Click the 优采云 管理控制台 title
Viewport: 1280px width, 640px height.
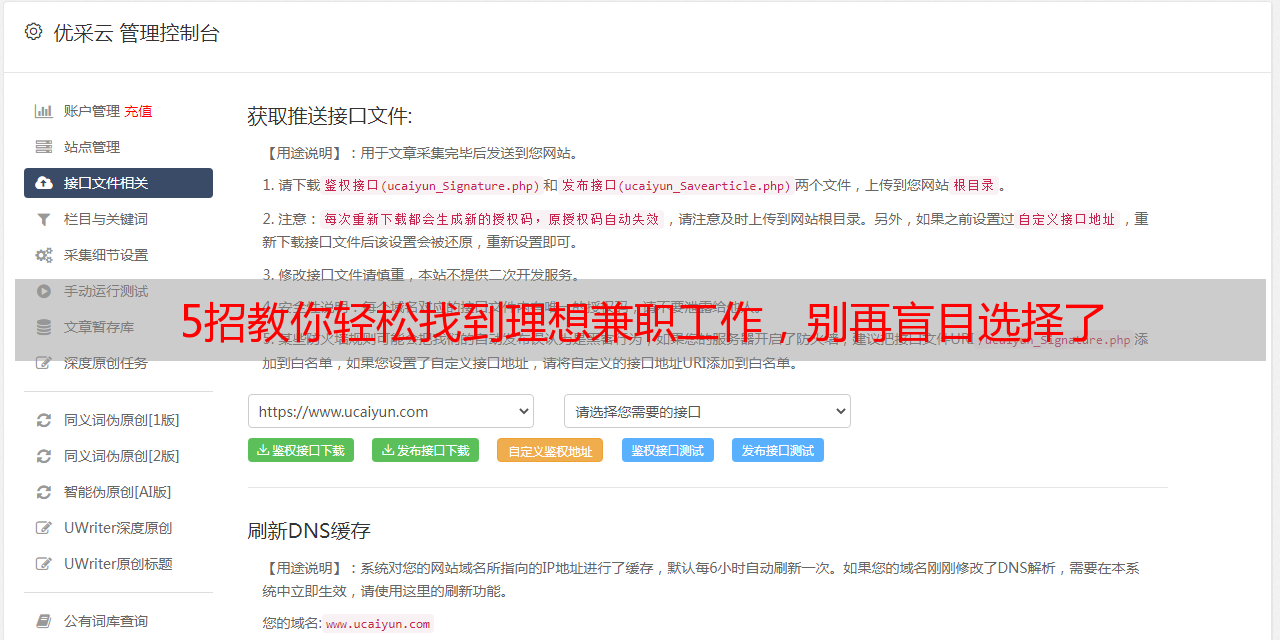pos(137,33)
